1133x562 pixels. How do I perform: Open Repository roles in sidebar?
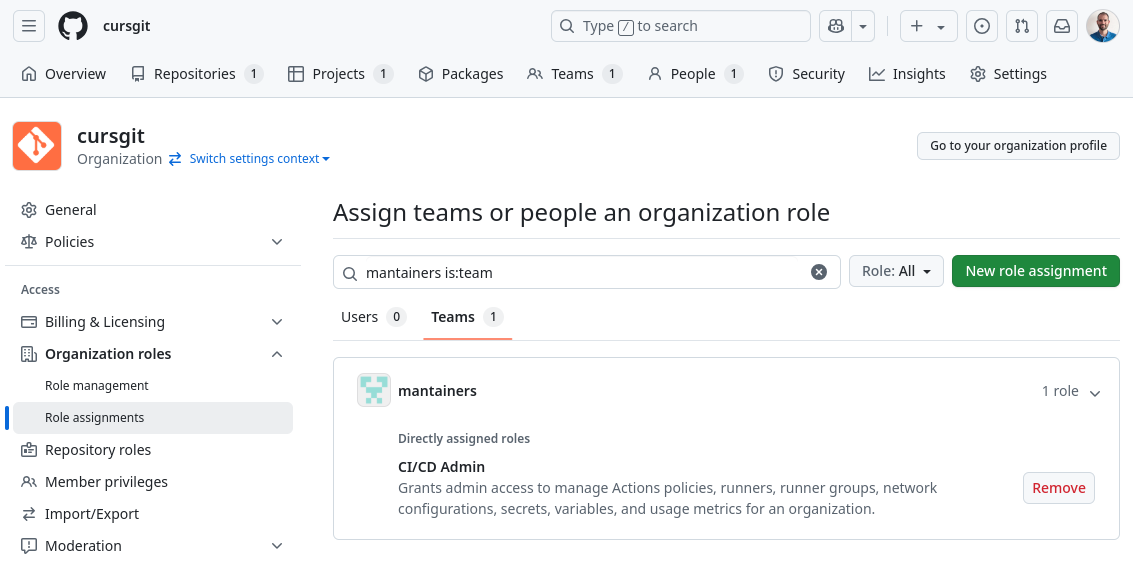pyautogui.click(x=153, y=450)
